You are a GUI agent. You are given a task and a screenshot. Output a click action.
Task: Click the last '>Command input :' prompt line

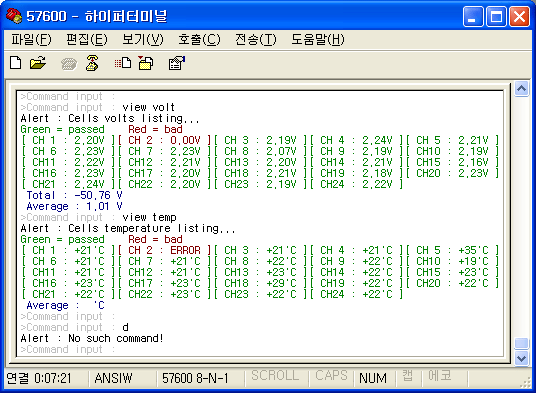tap(68, 349)
